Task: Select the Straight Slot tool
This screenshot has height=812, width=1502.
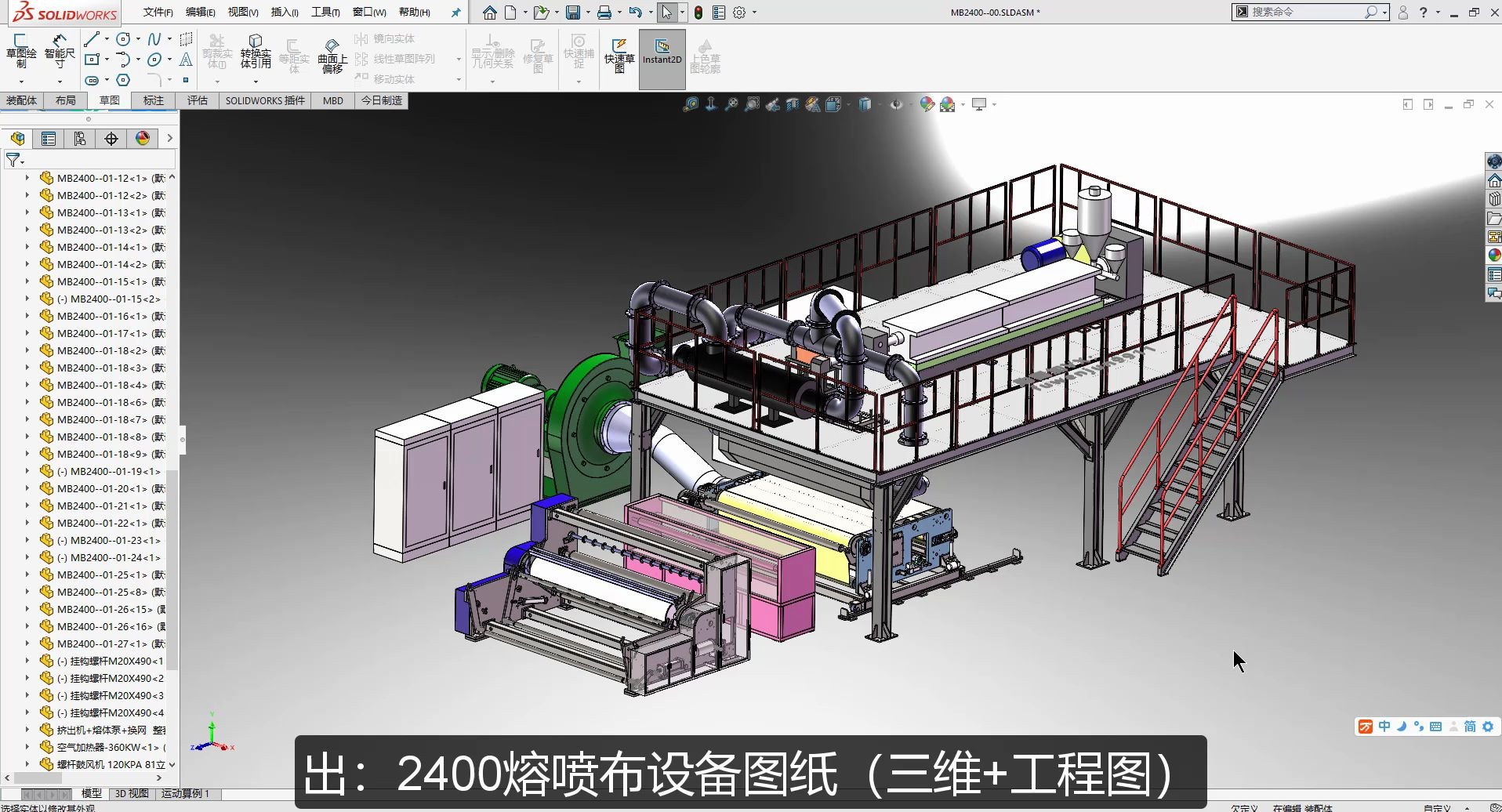Action: point(92,80)
